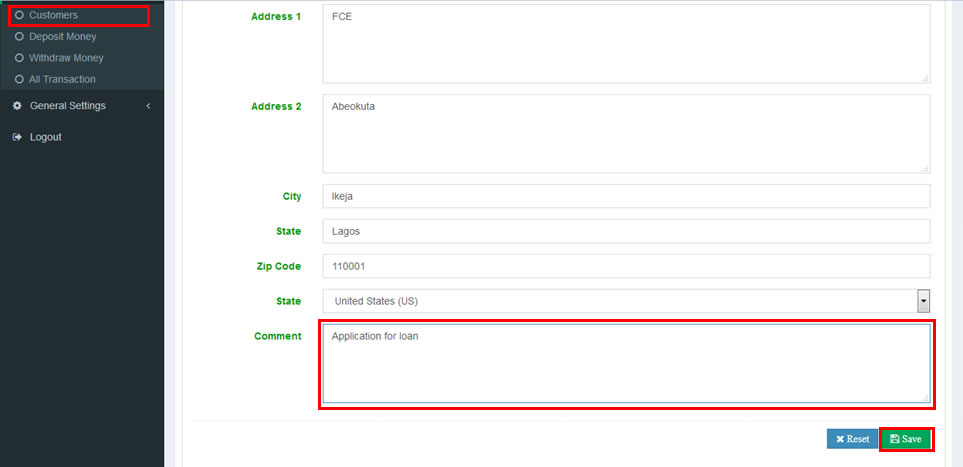Select Withdraw Money in the sidebar

pos(66,58)
